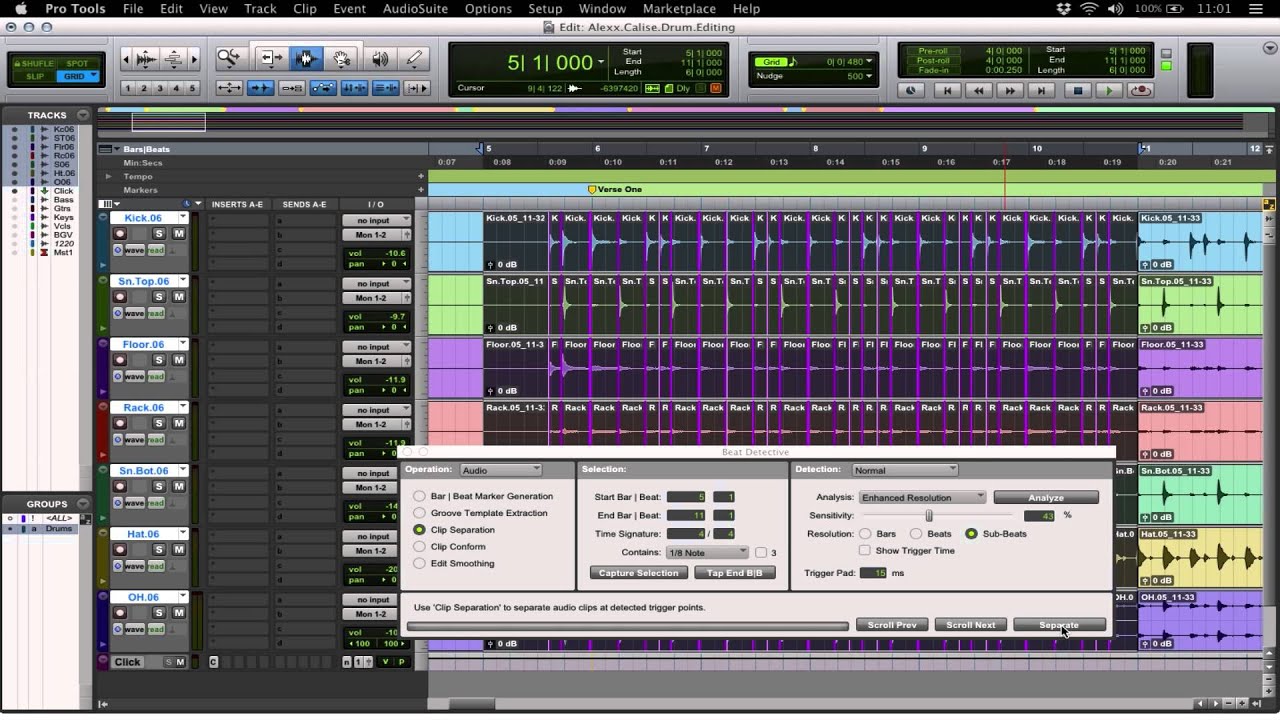Open the Operation Audio dropdown
The image size is (1280, 720).
pos(501,469)
